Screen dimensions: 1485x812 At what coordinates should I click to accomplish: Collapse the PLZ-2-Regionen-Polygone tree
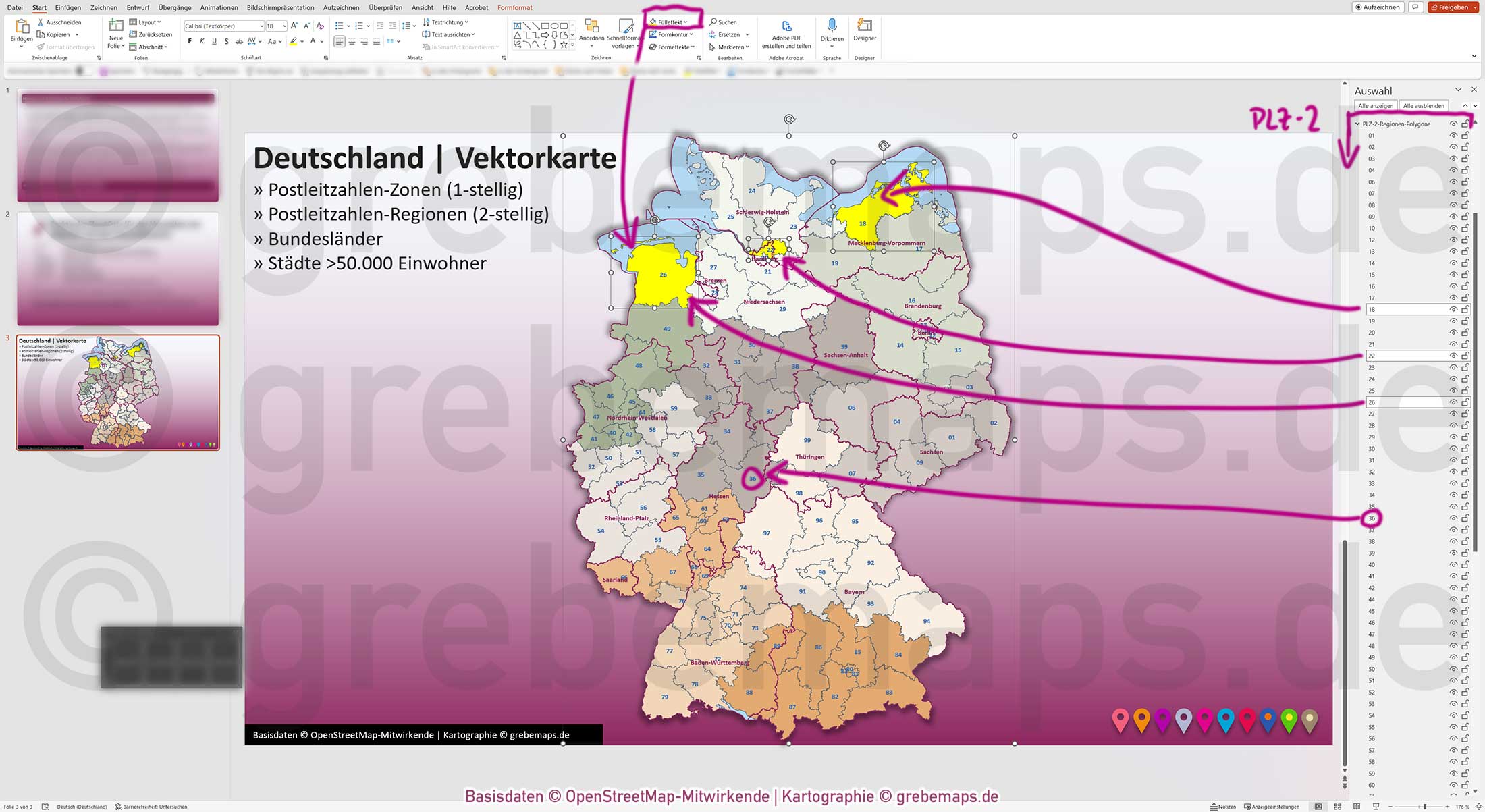(1356, 124)
